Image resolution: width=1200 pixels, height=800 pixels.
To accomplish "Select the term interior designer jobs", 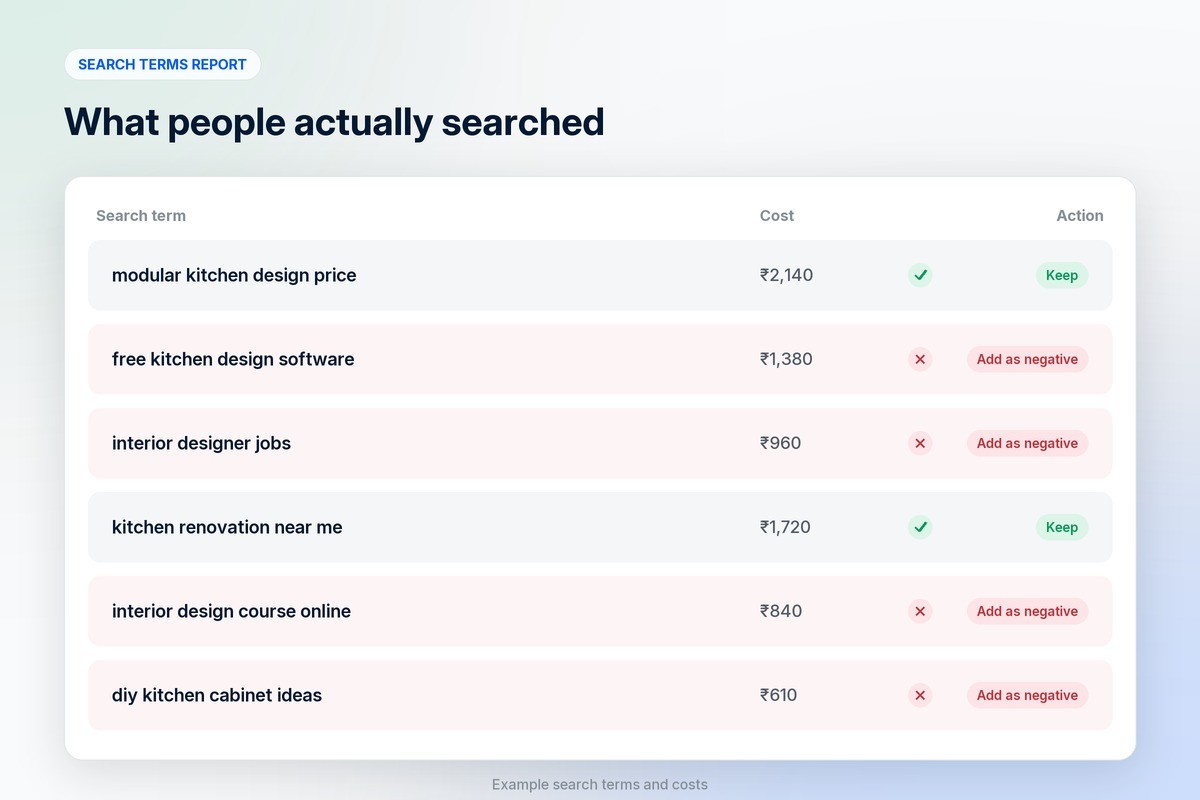I will coord(201,443).
